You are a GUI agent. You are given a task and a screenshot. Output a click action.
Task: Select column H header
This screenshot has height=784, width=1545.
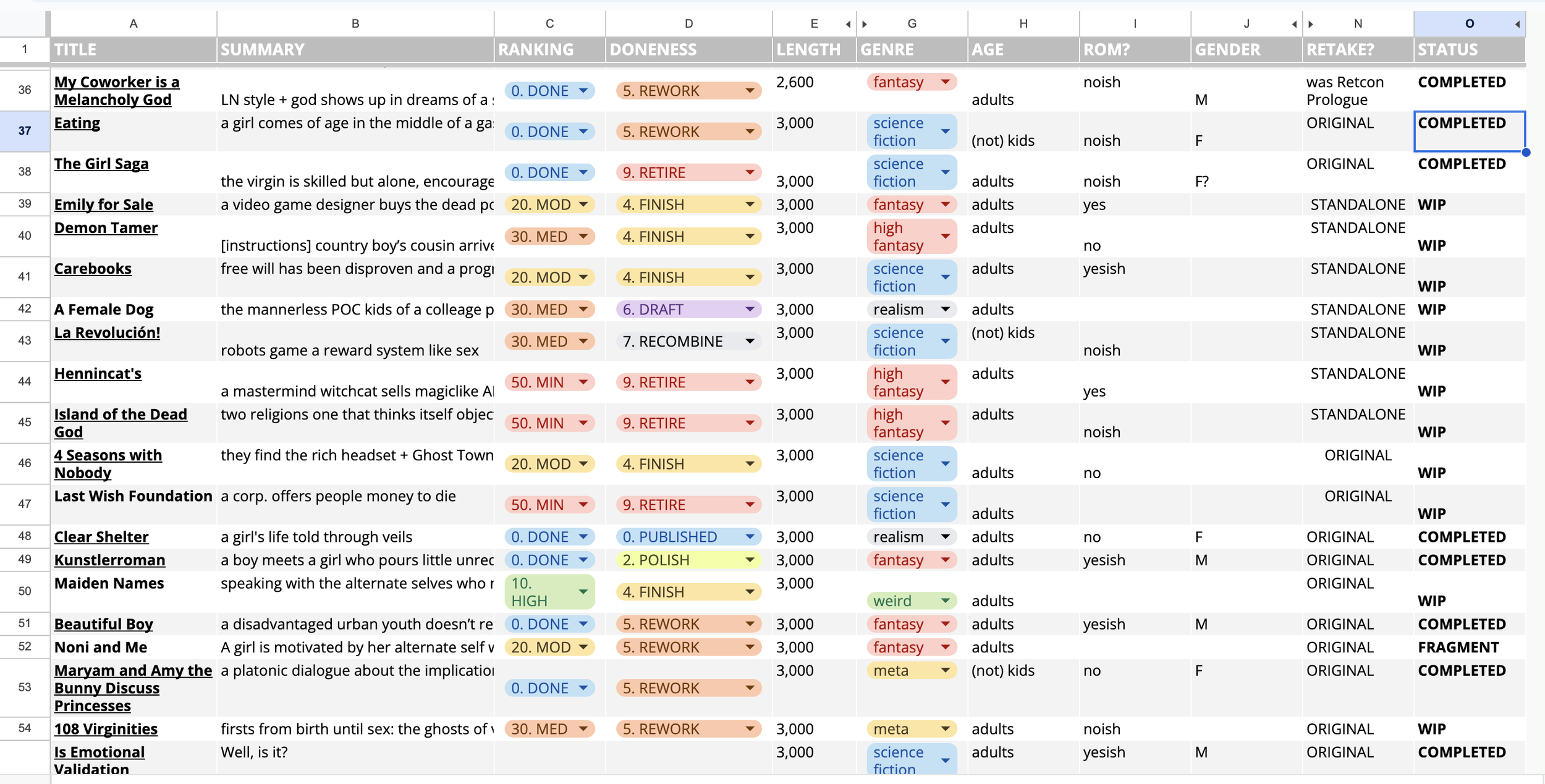pos(1023,23)
